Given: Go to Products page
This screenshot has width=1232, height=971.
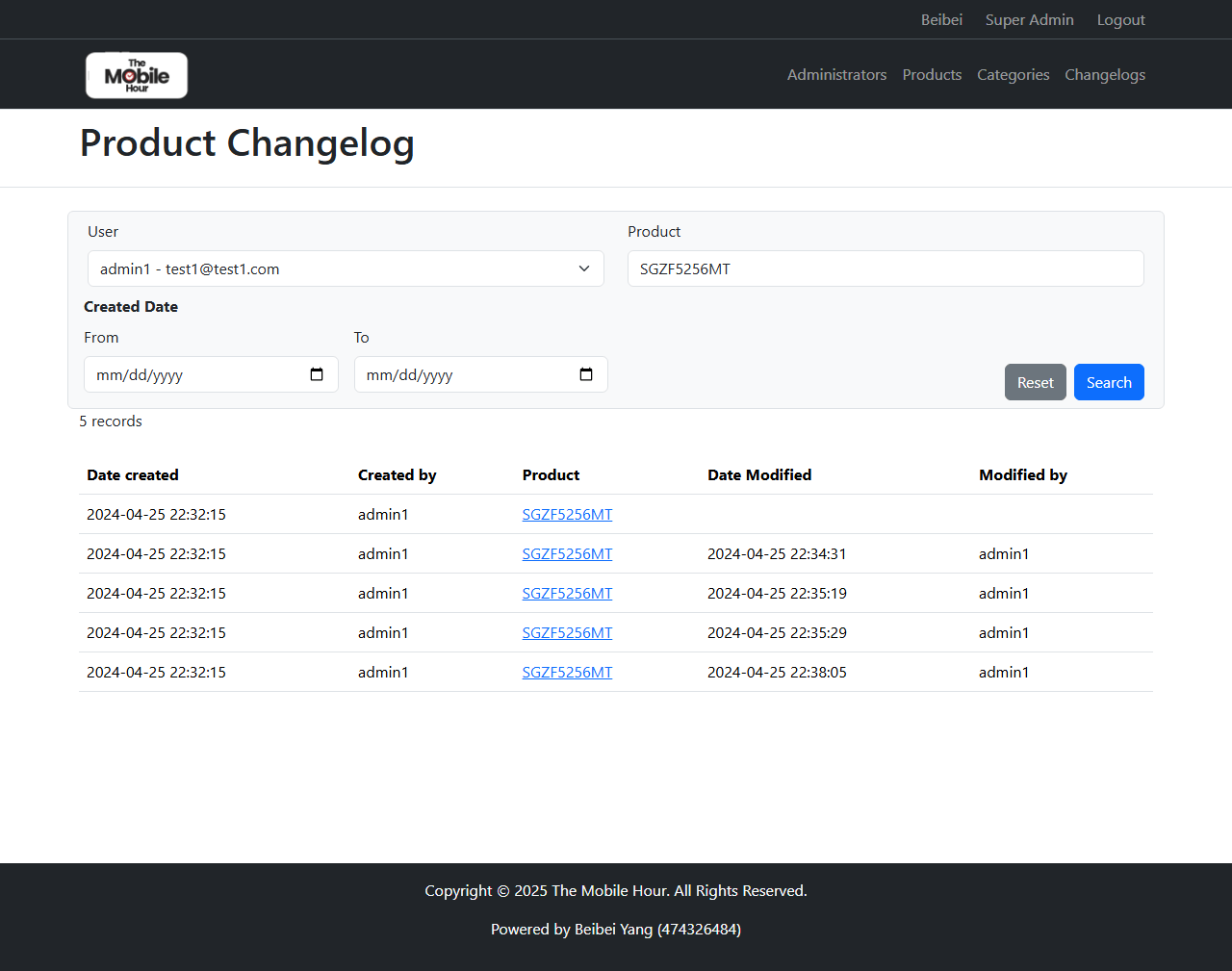Looking at the screenshot, I should (x=932, y=75).
